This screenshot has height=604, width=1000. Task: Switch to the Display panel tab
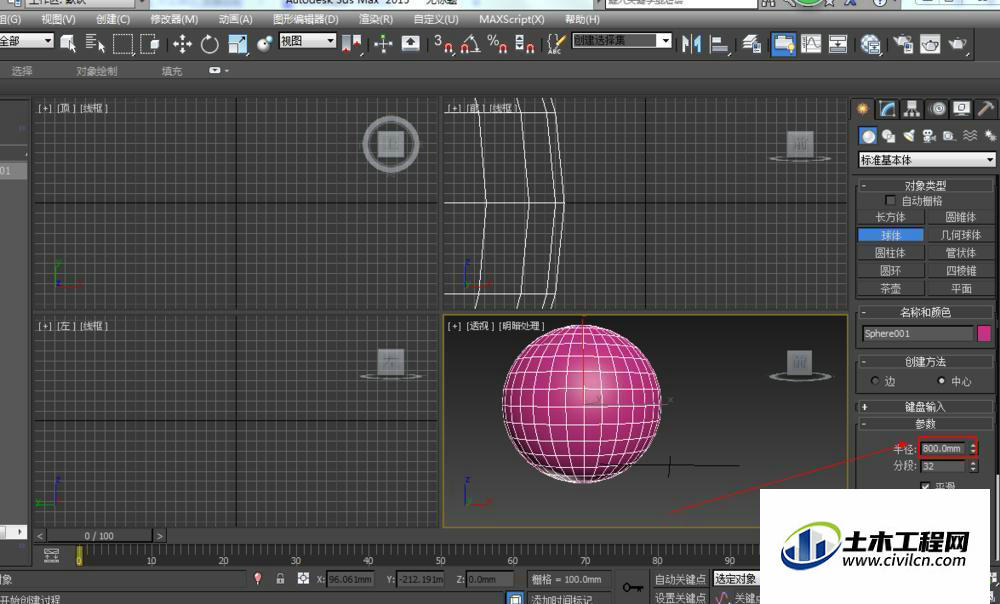tap(961, 109)
